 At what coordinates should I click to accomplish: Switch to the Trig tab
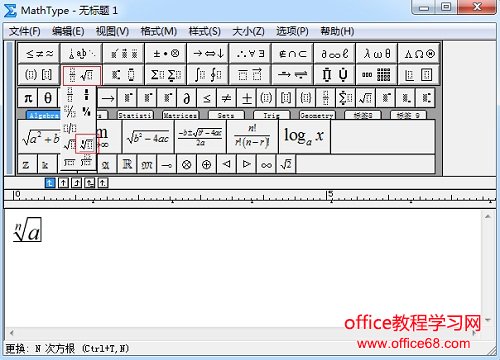(x=271, y=115)
